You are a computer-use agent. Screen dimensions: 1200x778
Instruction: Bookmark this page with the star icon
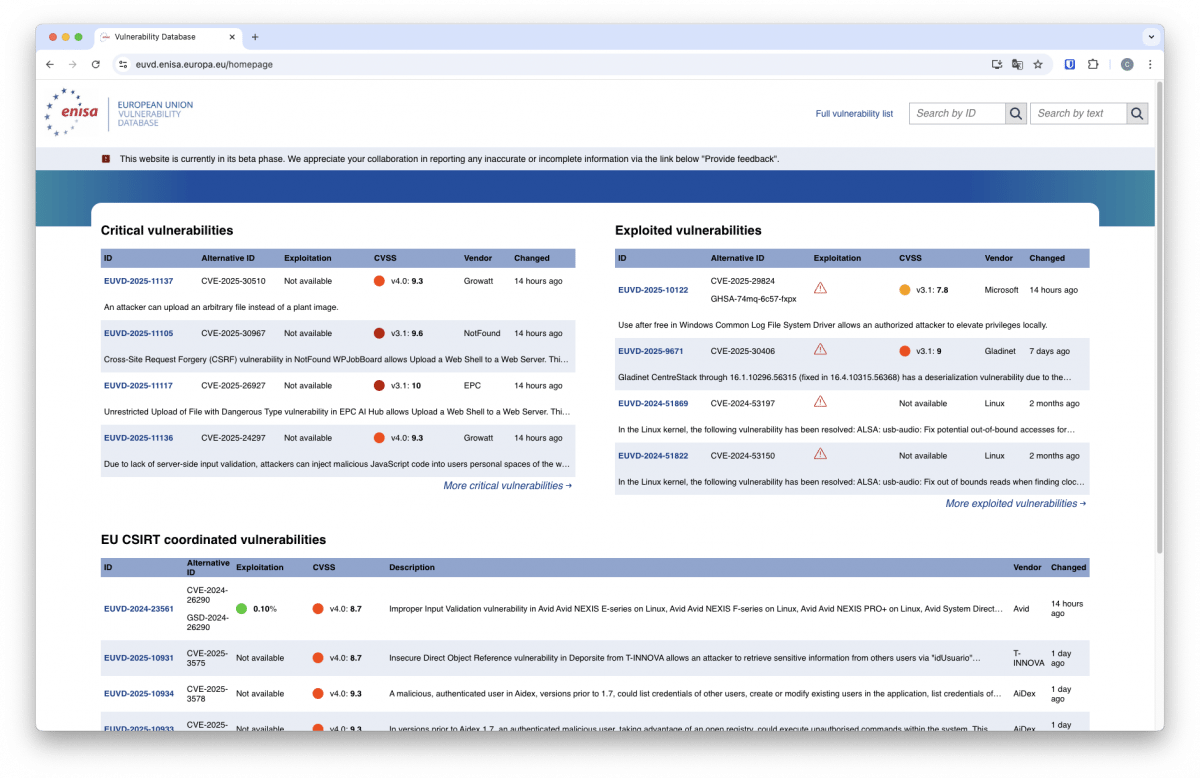coord(1038,64)
